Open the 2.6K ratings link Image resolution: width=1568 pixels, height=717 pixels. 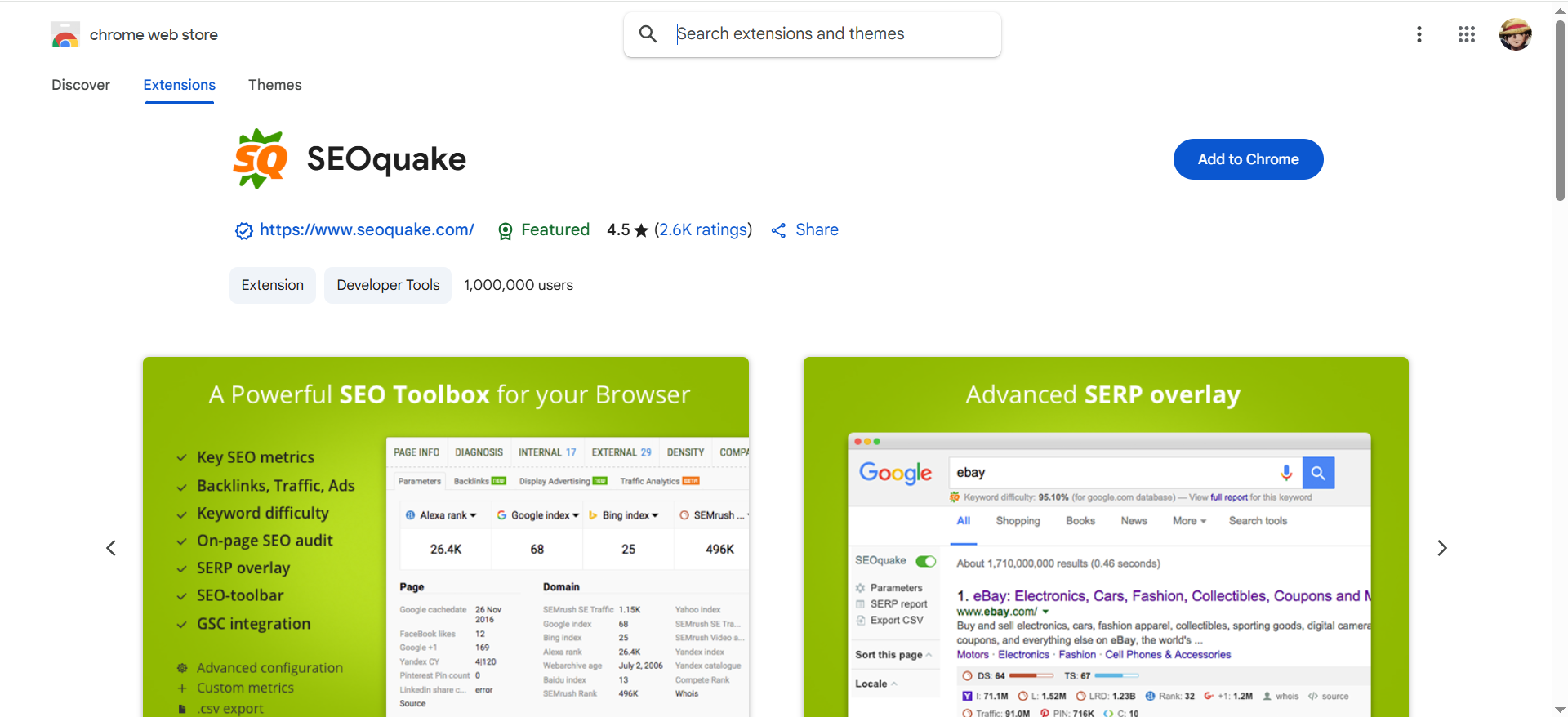[x=703, y=229]
